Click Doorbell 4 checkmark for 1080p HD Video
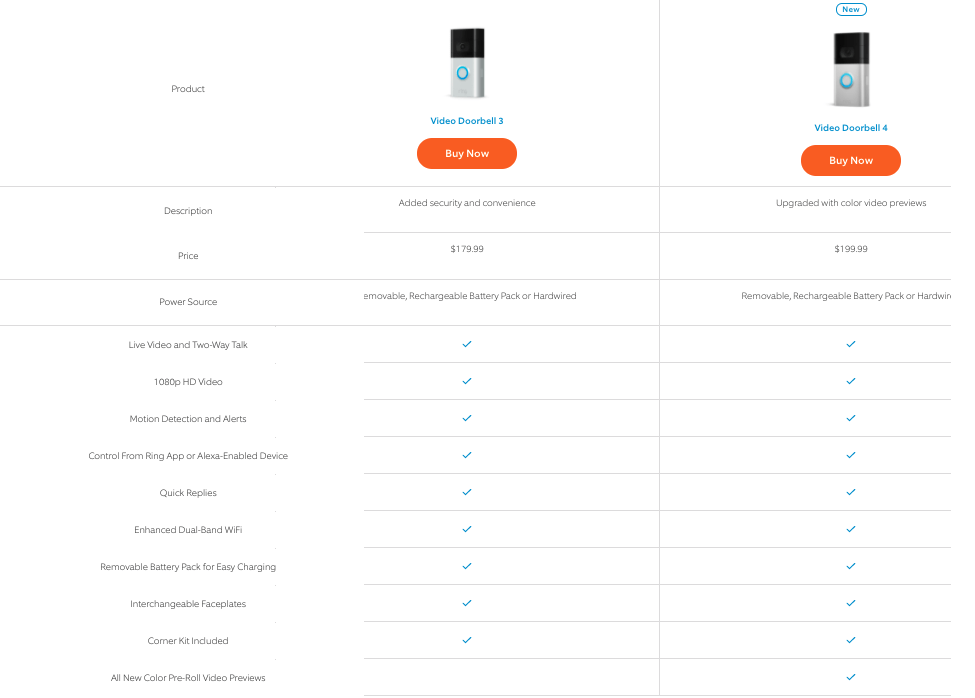Image resolution: width=975 pixels, height=698 pixels. [x=851, y=381]
